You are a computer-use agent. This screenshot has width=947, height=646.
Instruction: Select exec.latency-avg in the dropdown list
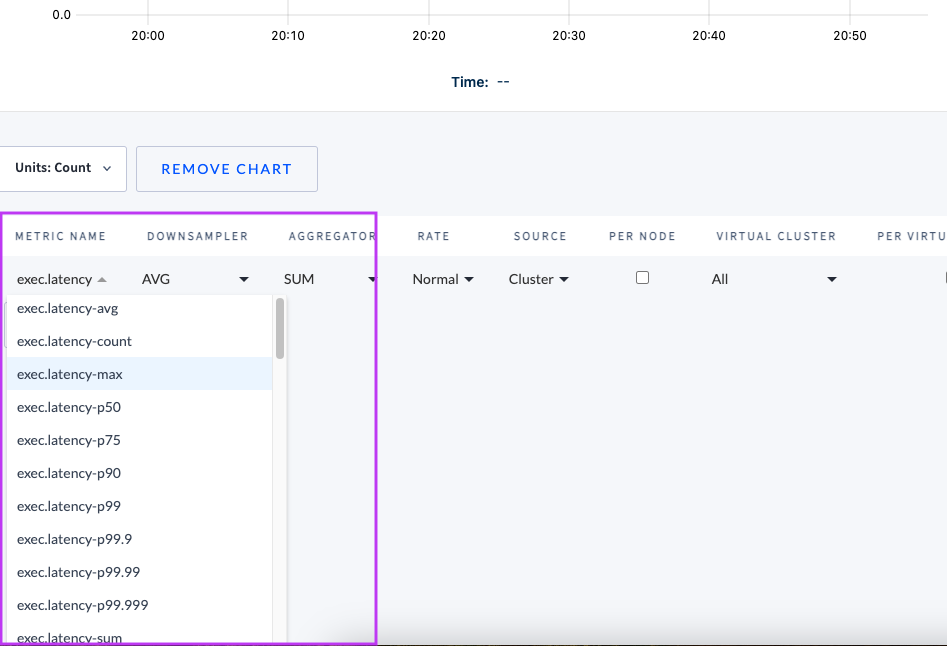(66, 308)
